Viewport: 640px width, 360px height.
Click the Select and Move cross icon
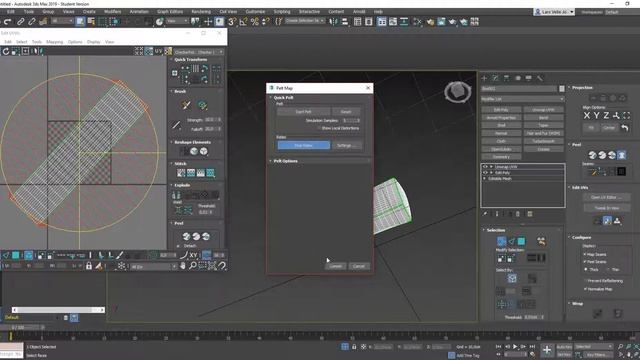click(x=208, y=22)
